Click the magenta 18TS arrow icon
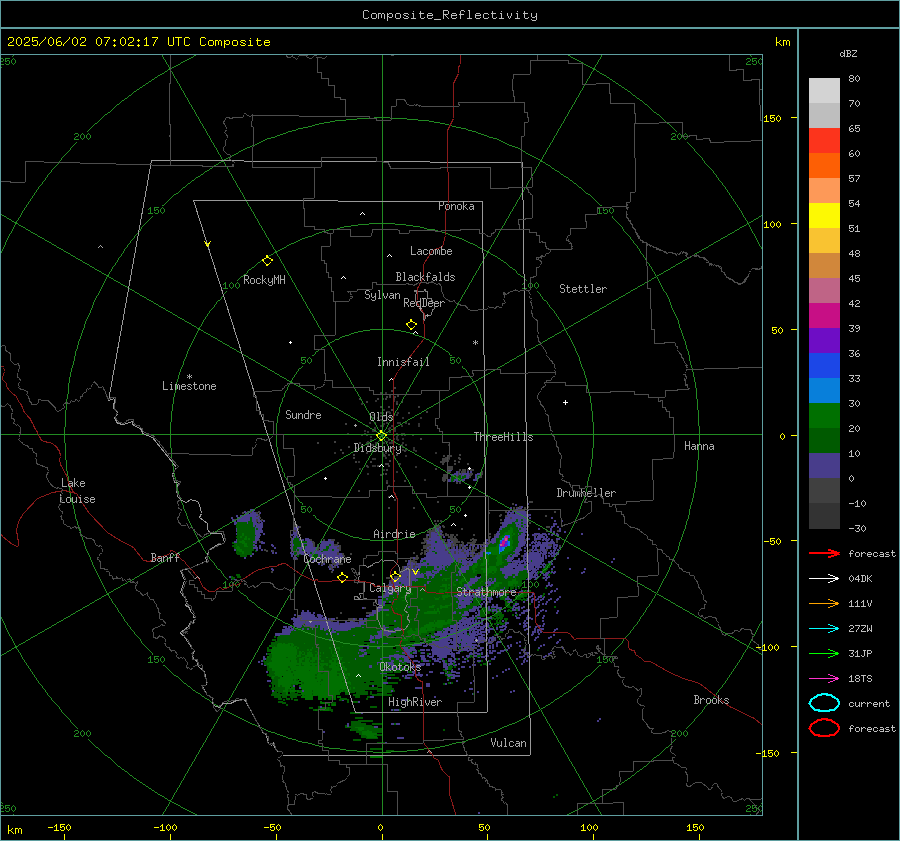This screenshot has width=900, height=841. pyautogui.click(x=824, y=679)
